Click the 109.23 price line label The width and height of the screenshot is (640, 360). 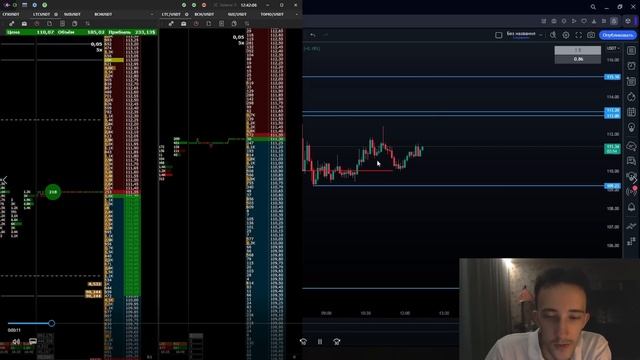[612, 186]
